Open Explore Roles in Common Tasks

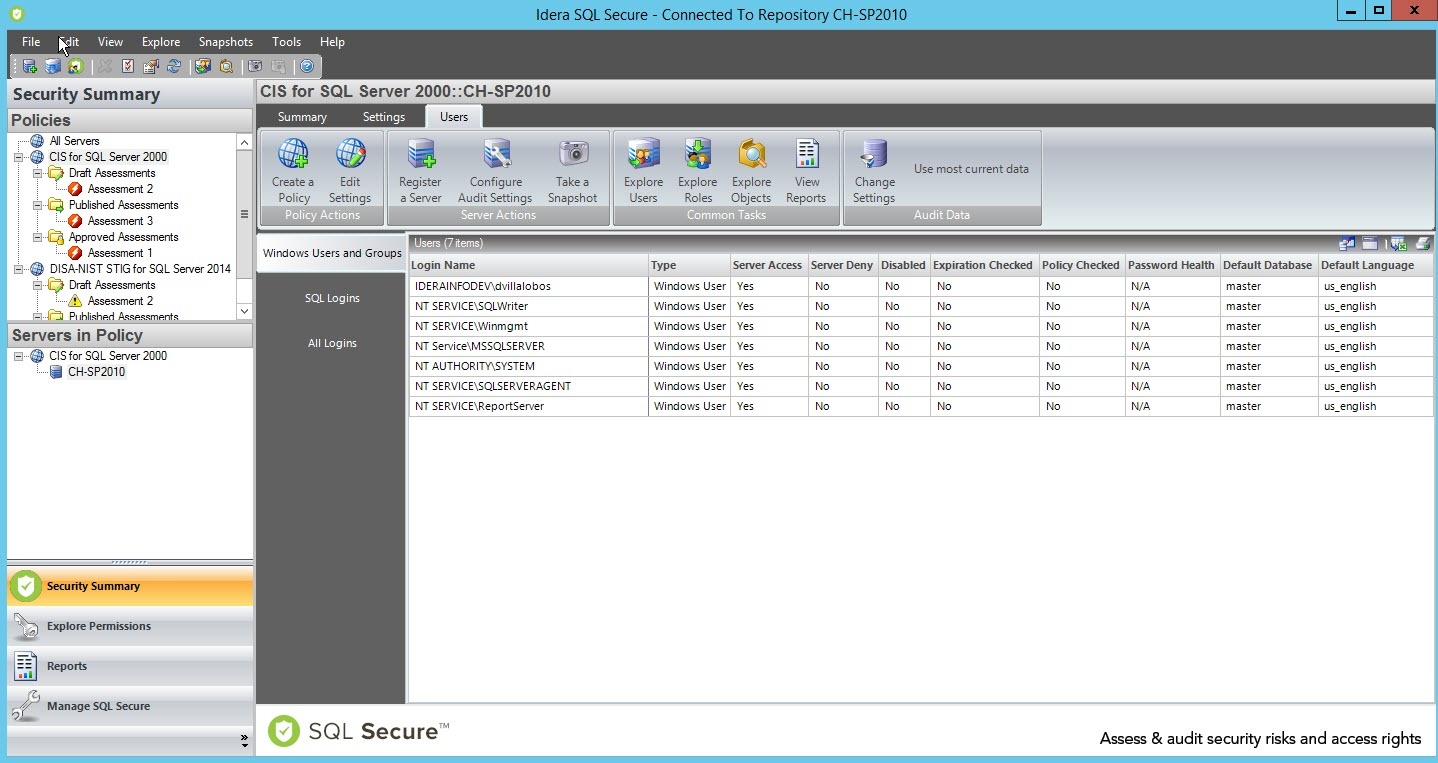click(697, 171)
